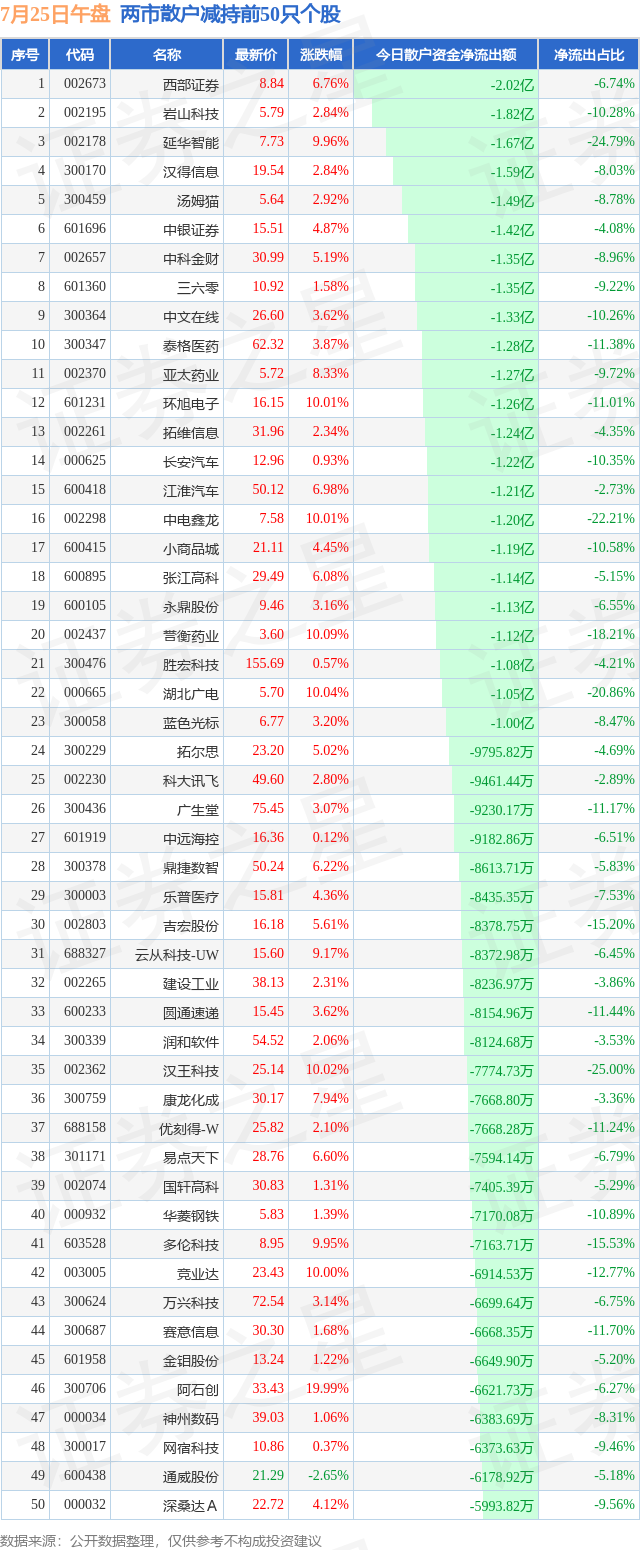Click stock name 圆通速递
The height and width of the screenshot is (1550, 640).
pyautogui.click(x=191, y=1012)
